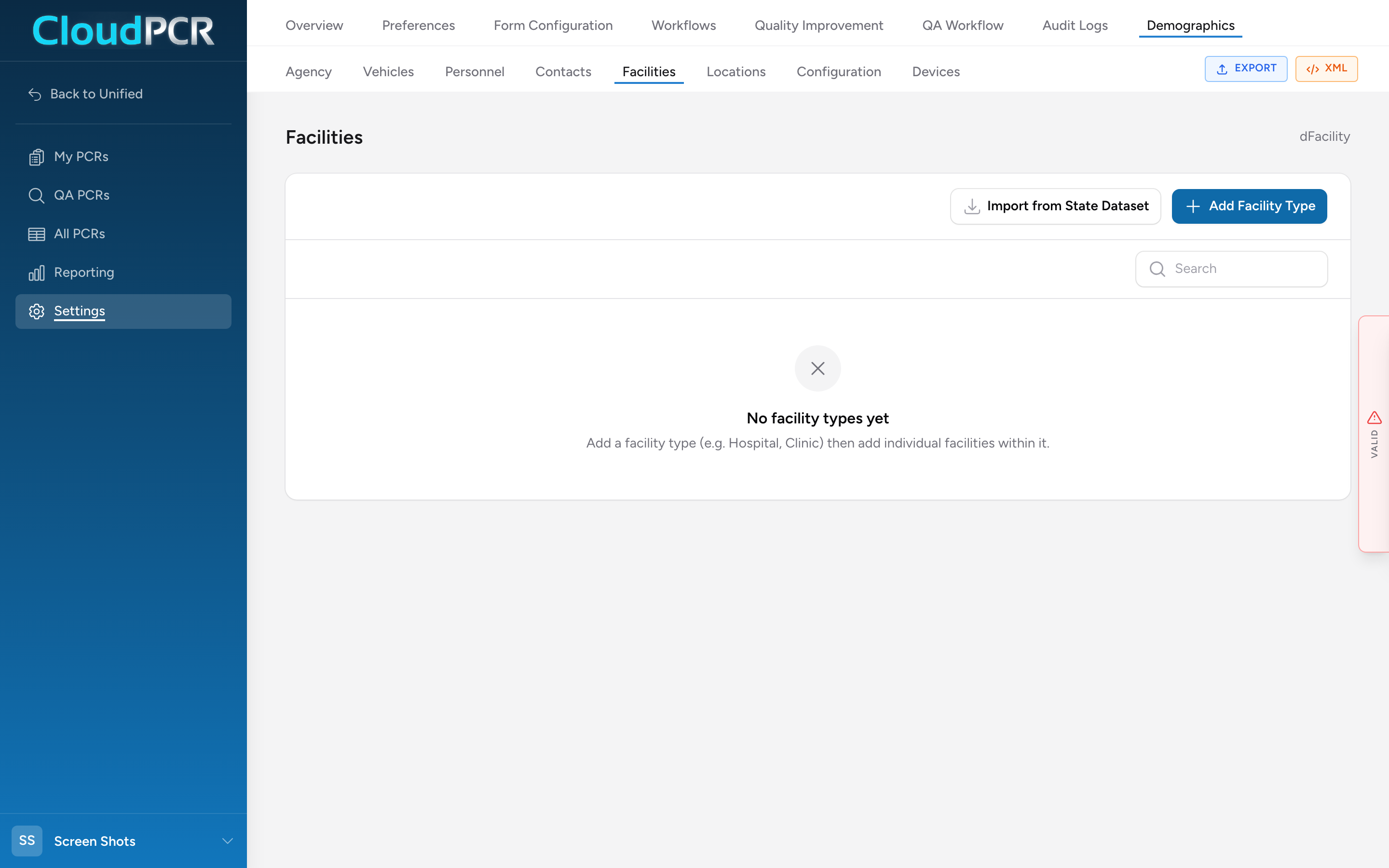Open the QA Workflow tab
This screenshot has height=868, width=1389.
point(963,25)
